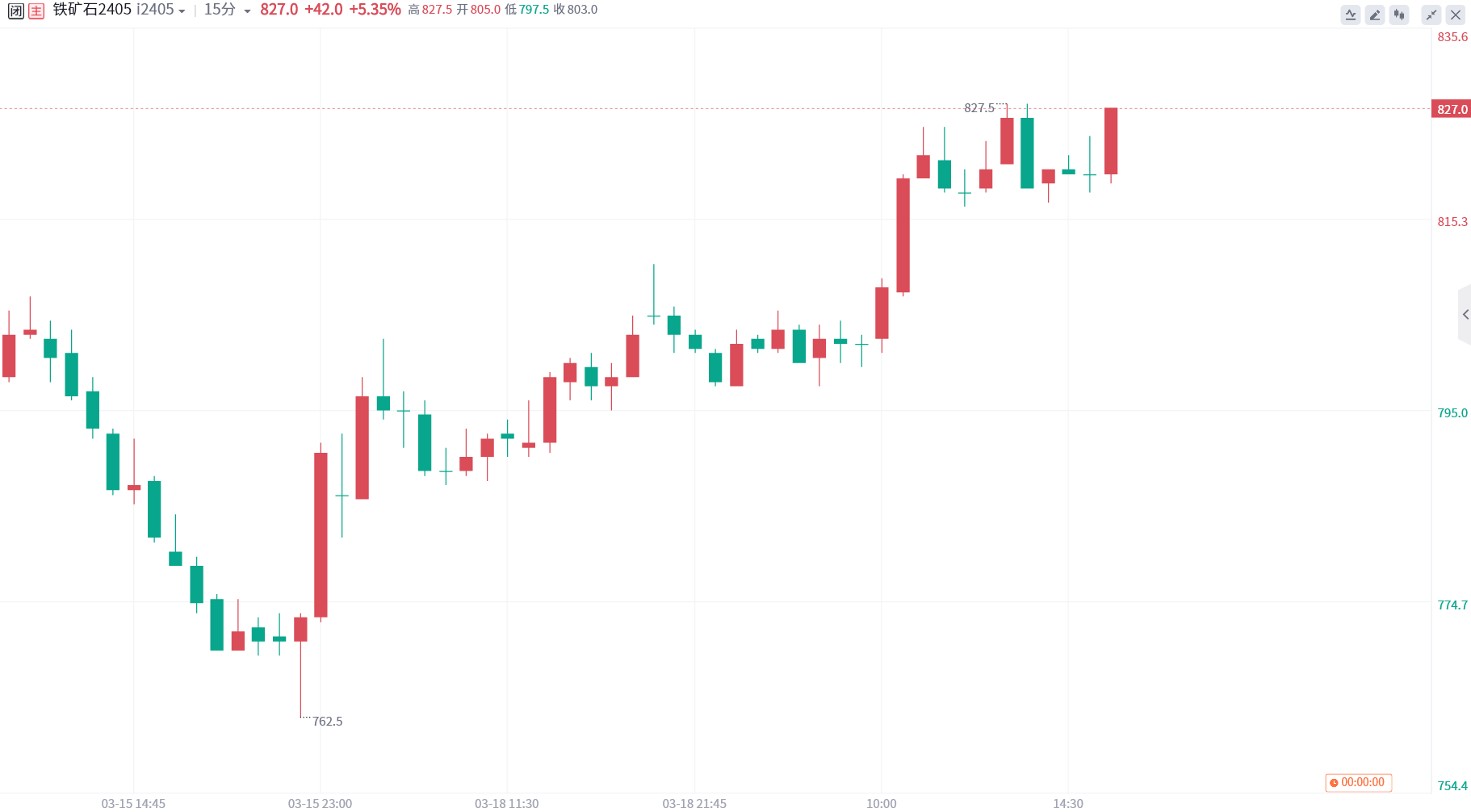Click the countdown clock 00:00:00 badge
Image resolution: width=1471 pixels, height=812 pixels.
1358,782
